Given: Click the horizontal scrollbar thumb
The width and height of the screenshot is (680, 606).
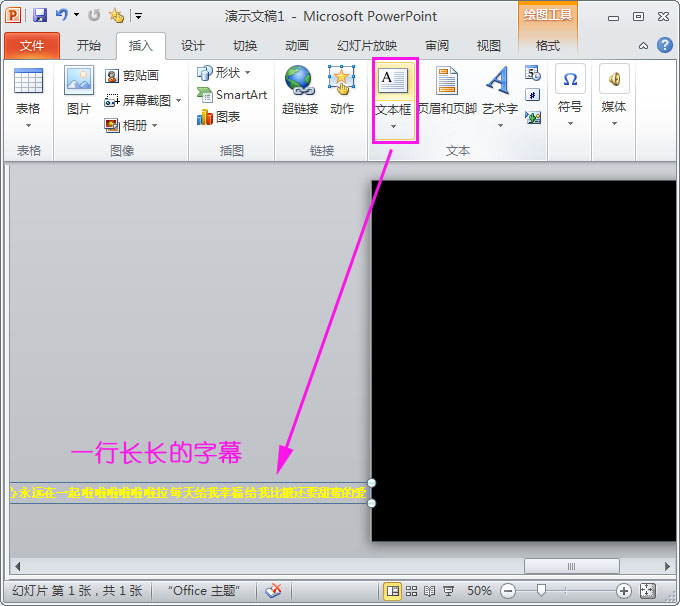Looking at the screenshot, I should coord(572,567).
